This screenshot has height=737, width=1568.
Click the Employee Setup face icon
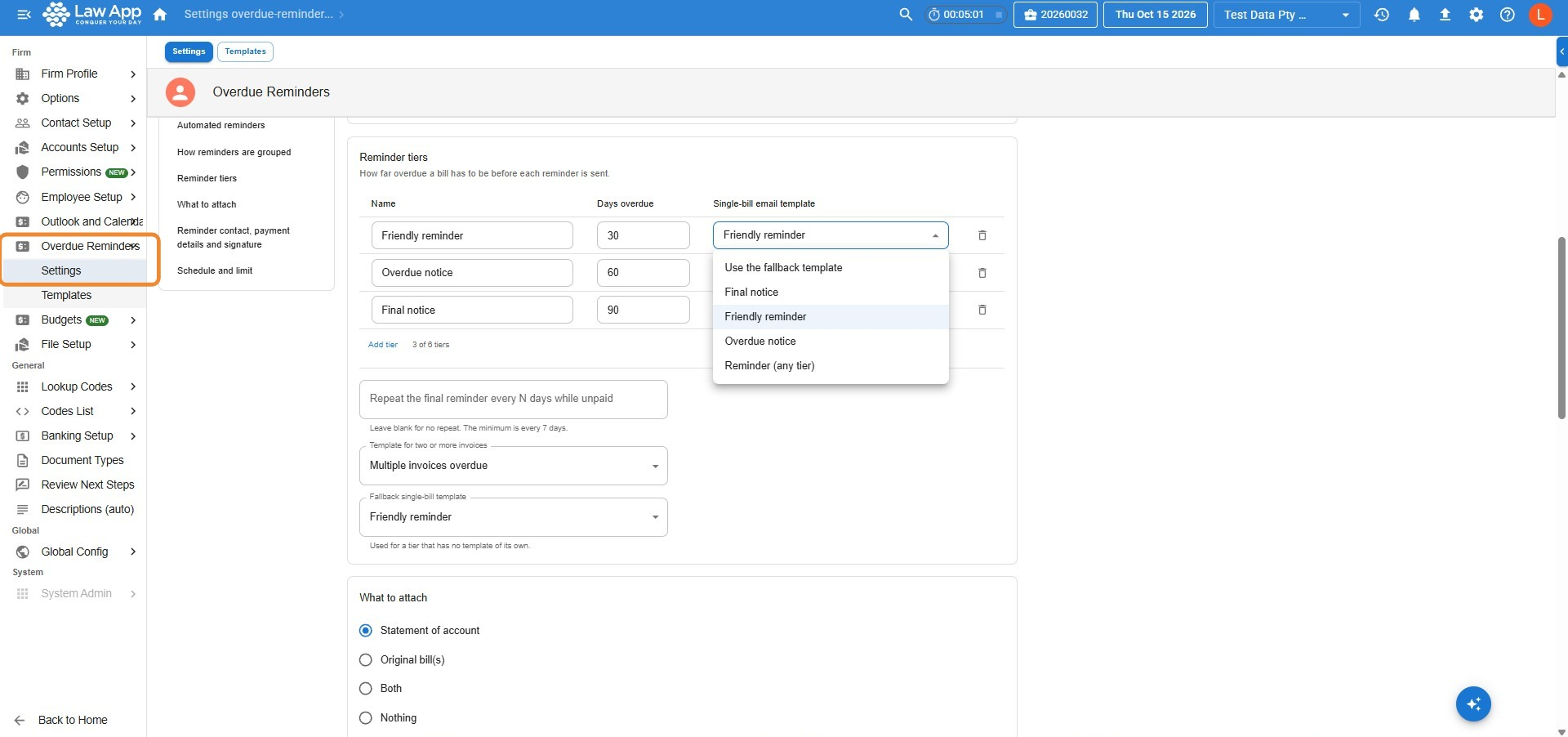23,197
